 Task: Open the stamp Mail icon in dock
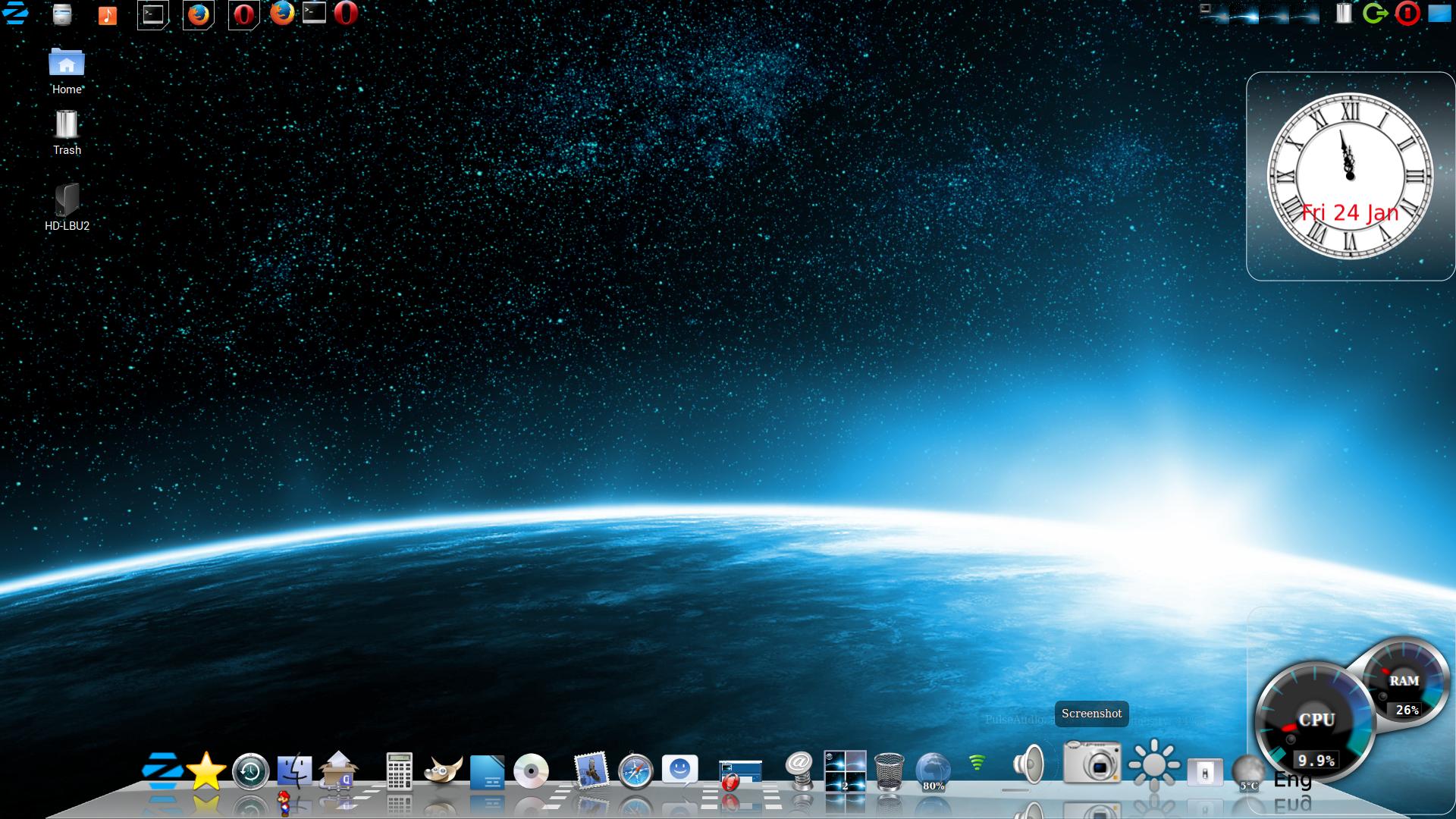pyautogui.click(x=591, y=770)
